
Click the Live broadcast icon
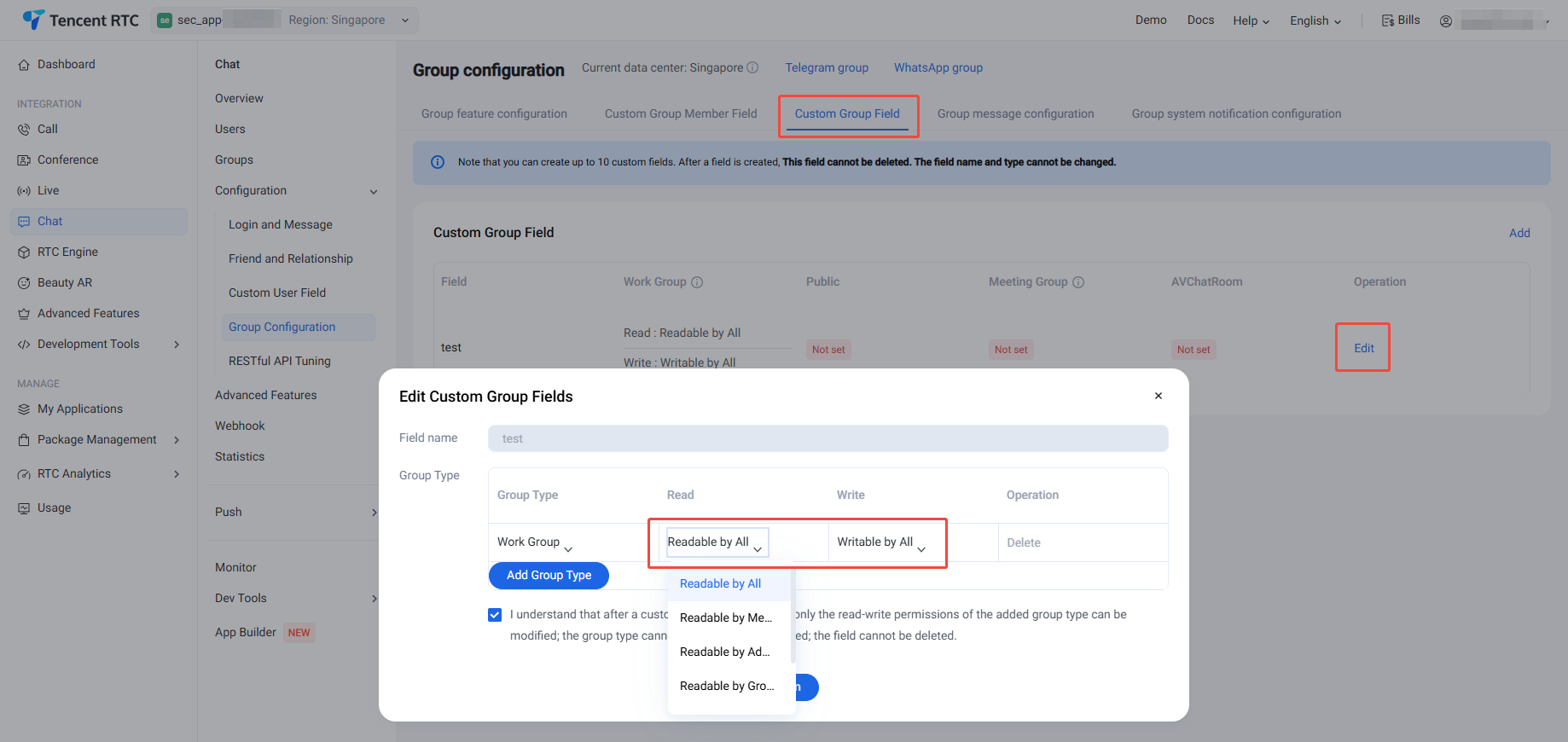coord(24,191)
